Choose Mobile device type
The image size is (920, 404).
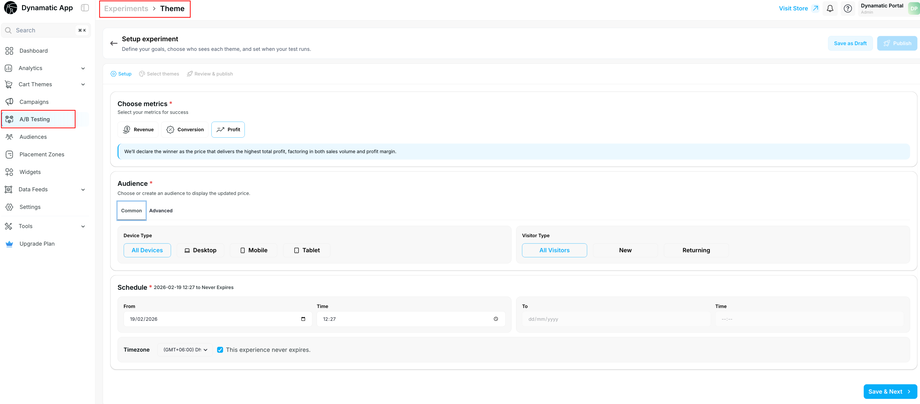tap(254, 250)
